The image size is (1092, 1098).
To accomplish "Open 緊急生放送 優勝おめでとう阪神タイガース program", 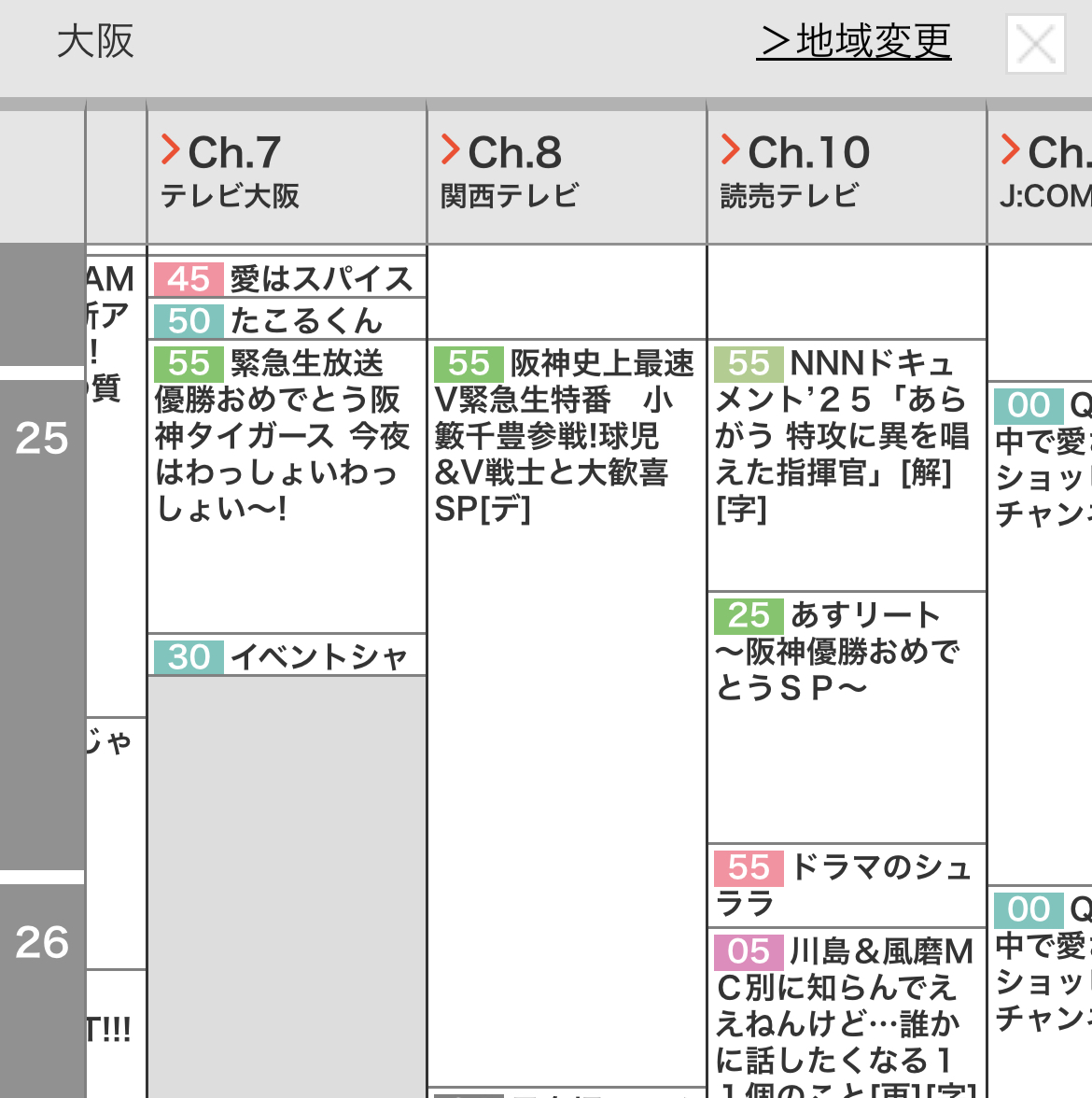I will pyautogui.click(x=285, y=437).
